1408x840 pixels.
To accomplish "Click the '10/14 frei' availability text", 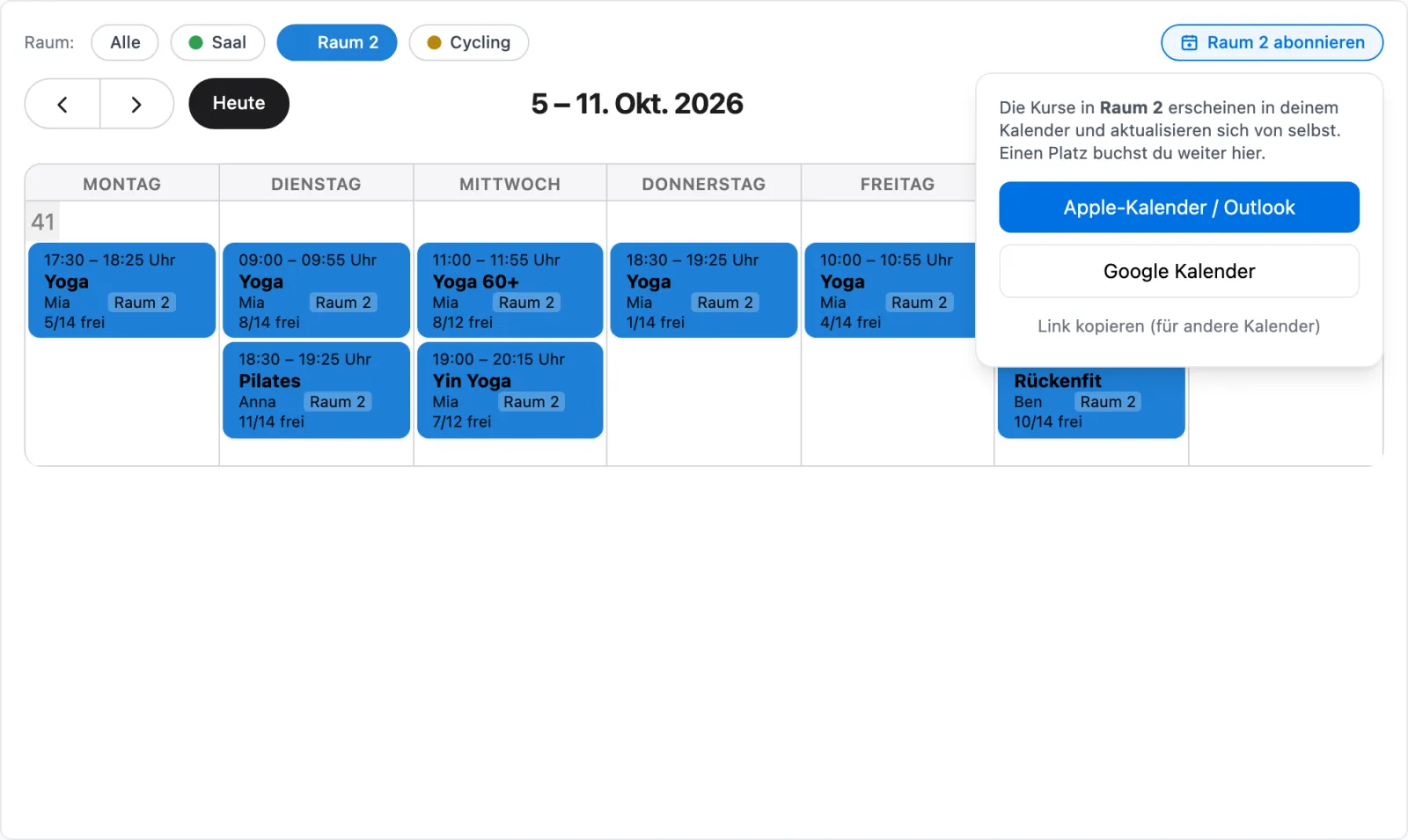I will click(x=1048, y=422).
